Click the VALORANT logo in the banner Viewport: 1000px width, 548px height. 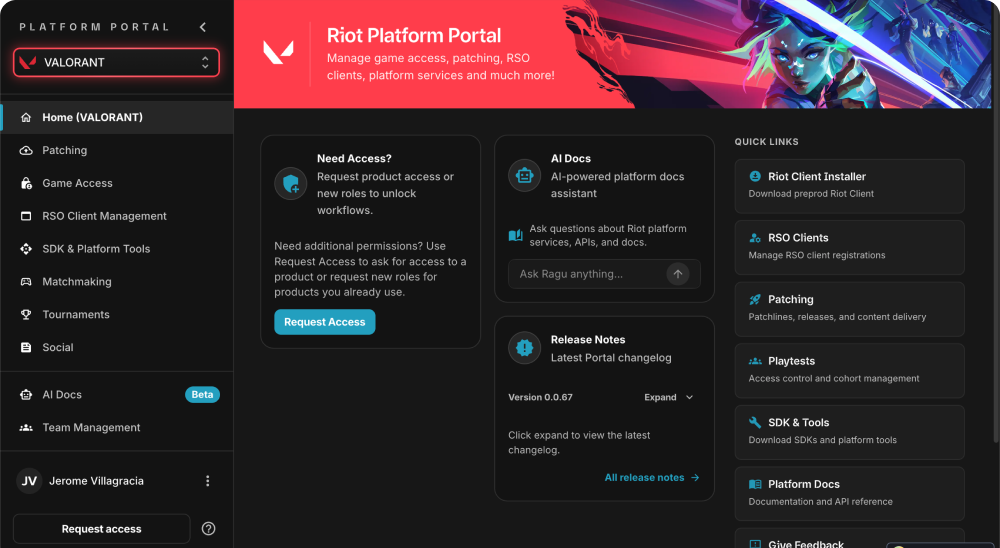[x=278, y=52]
